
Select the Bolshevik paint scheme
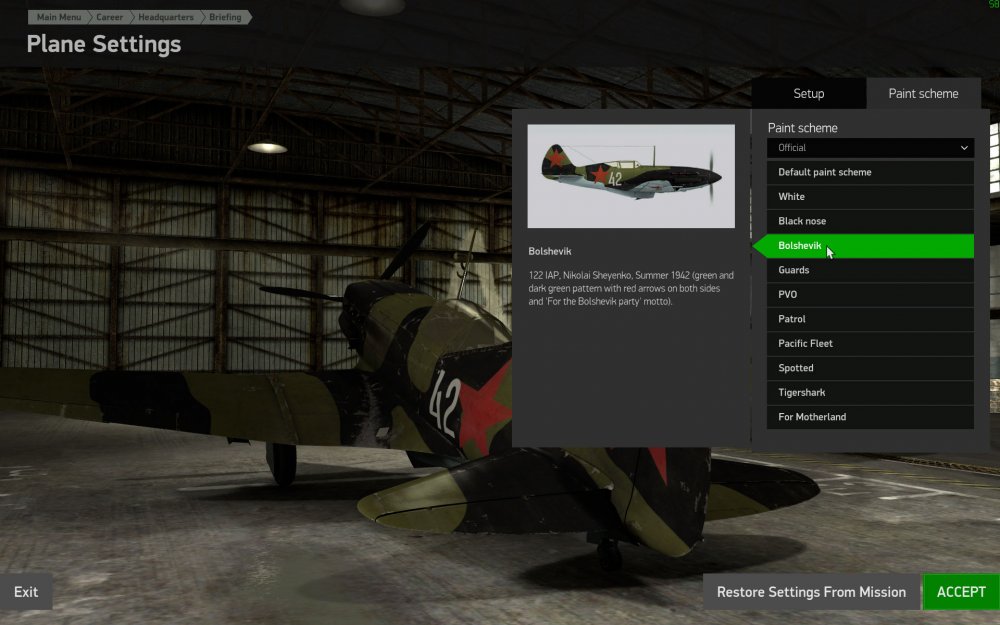(x=870, y=246)
